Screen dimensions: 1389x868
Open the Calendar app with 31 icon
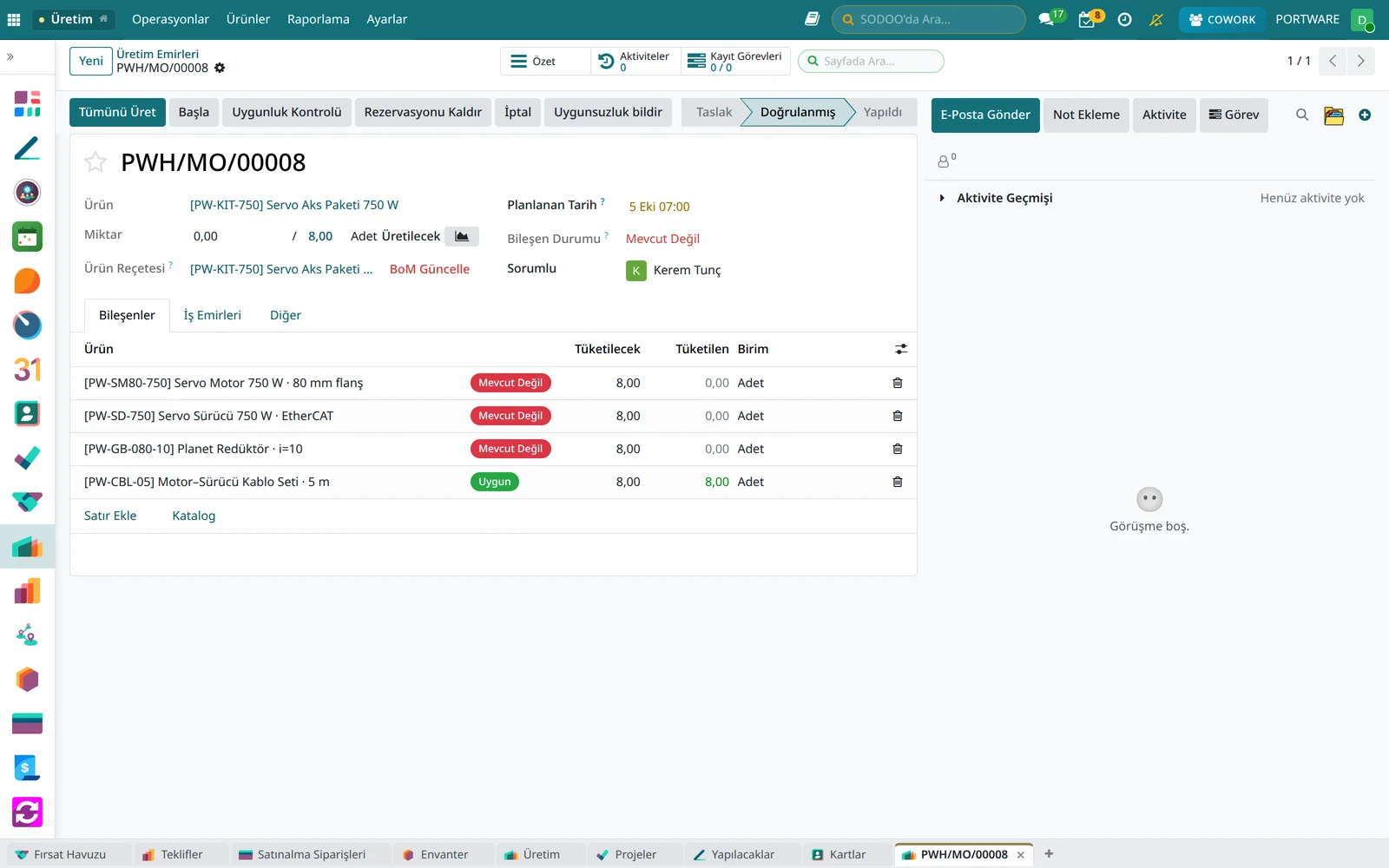27,370
